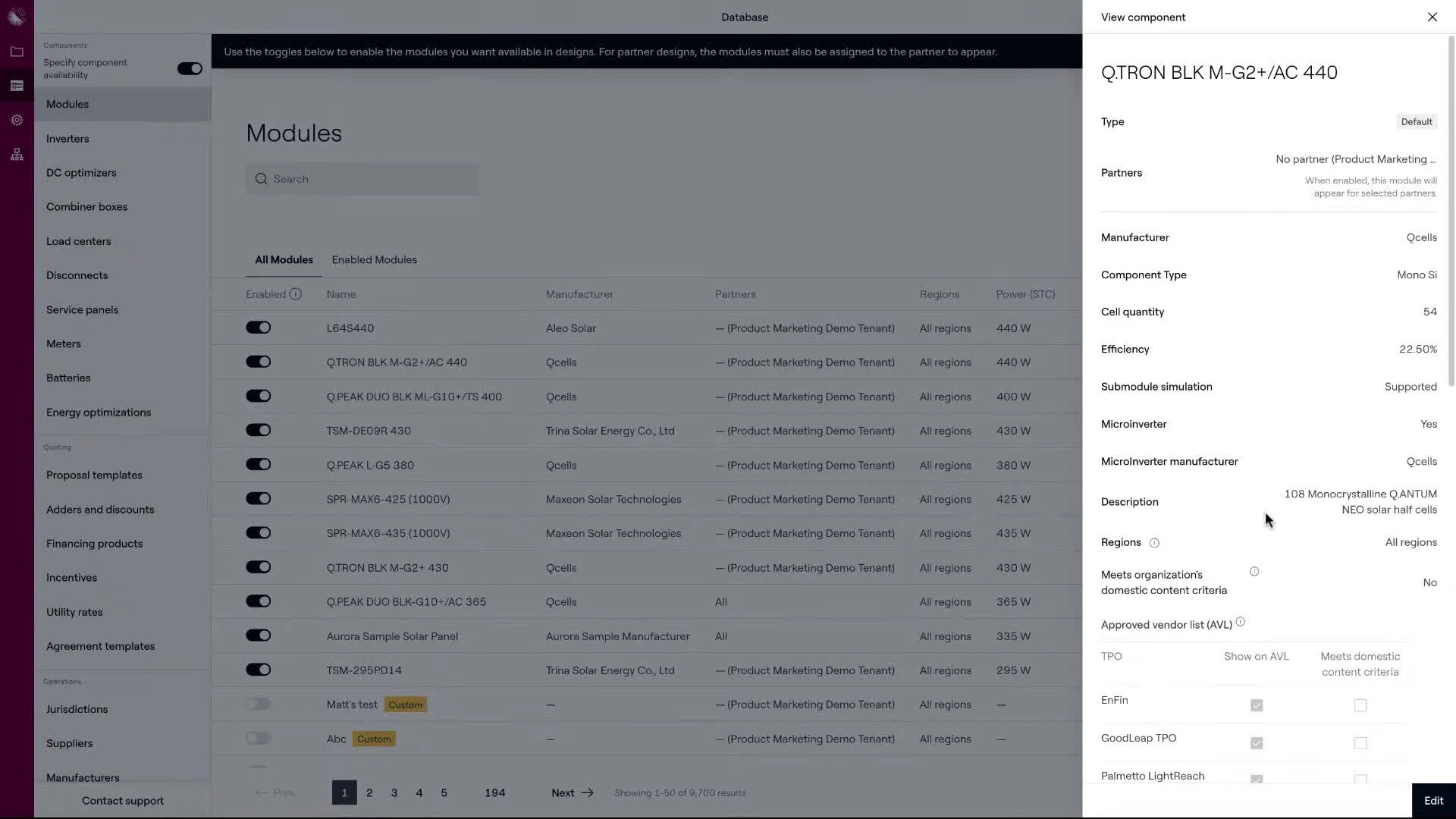Click the View component panel scrollbar
The width and height of the screenshot is (1456, 819).
[1451, 212]
